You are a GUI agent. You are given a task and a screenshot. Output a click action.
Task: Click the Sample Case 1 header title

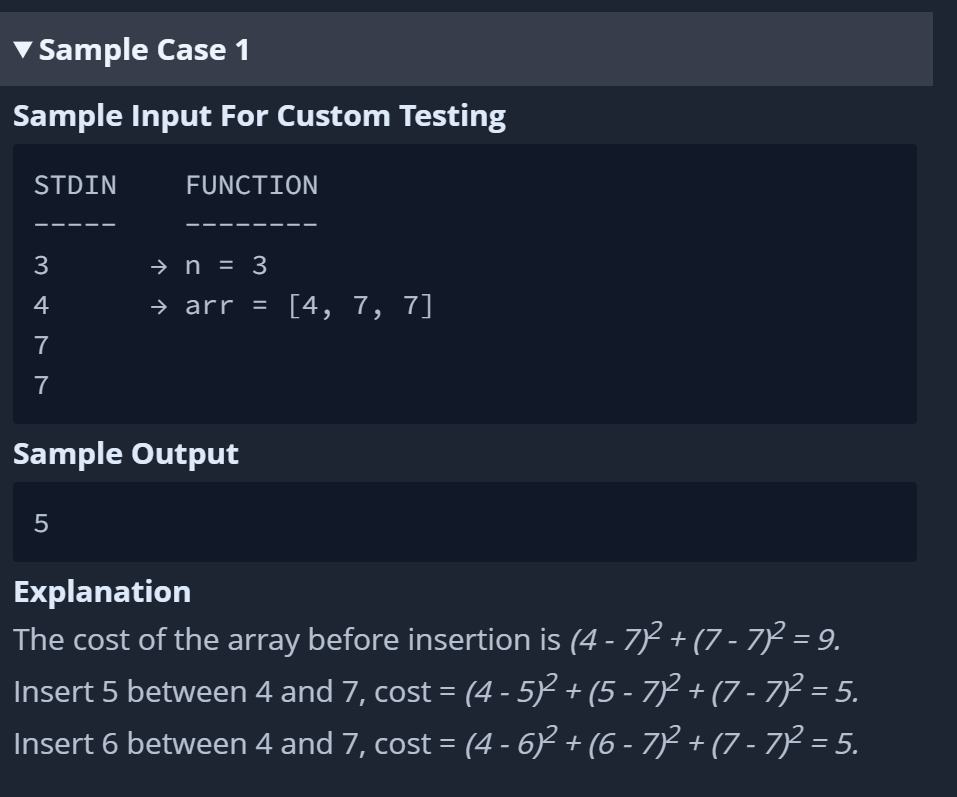(145, 50)
